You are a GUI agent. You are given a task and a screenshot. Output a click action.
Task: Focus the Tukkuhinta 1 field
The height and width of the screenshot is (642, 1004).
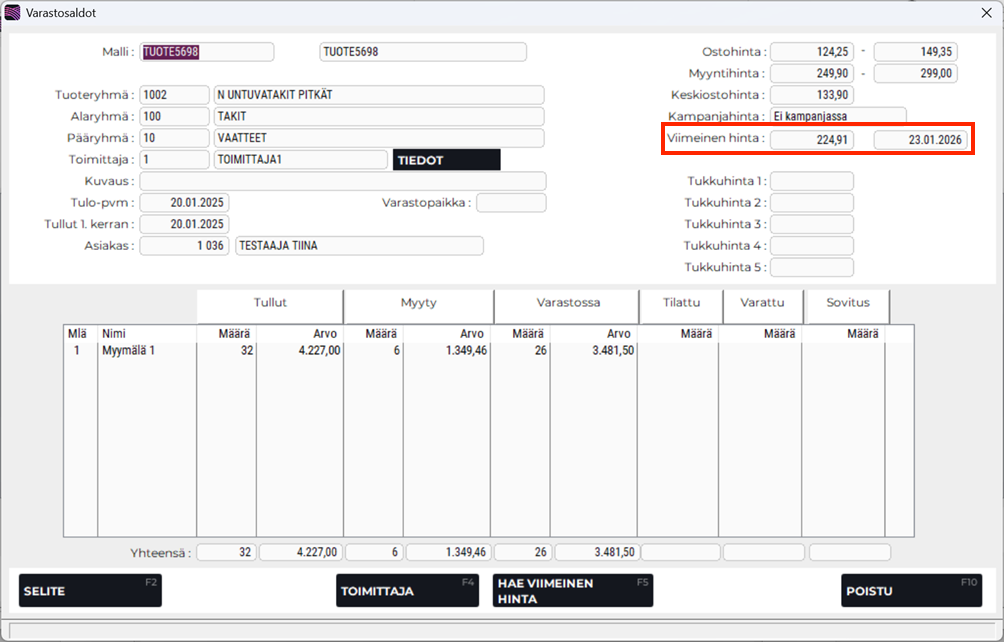tap(811, 181)
